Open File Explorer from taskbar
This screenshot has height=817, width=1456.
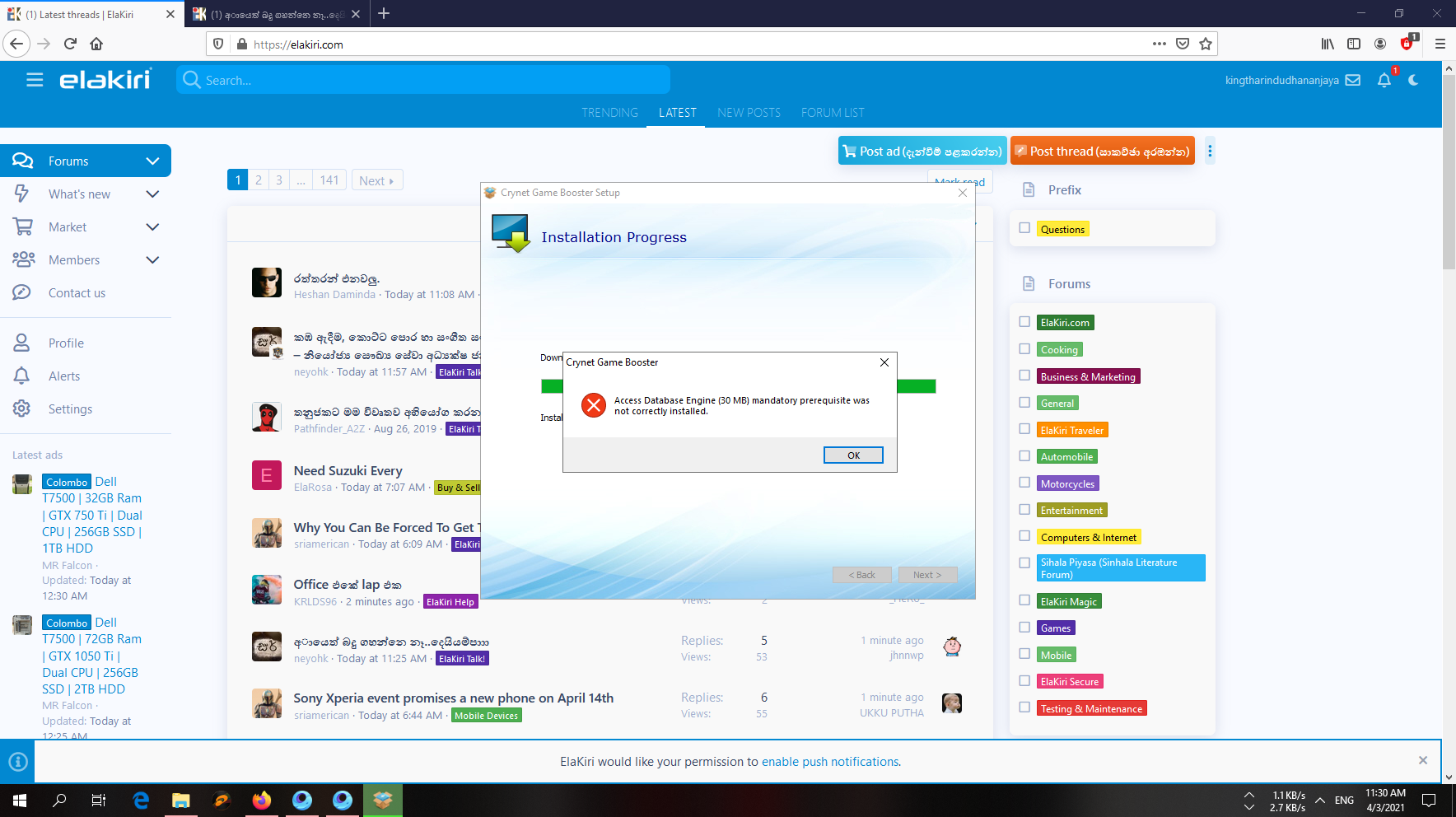[181, 800]
